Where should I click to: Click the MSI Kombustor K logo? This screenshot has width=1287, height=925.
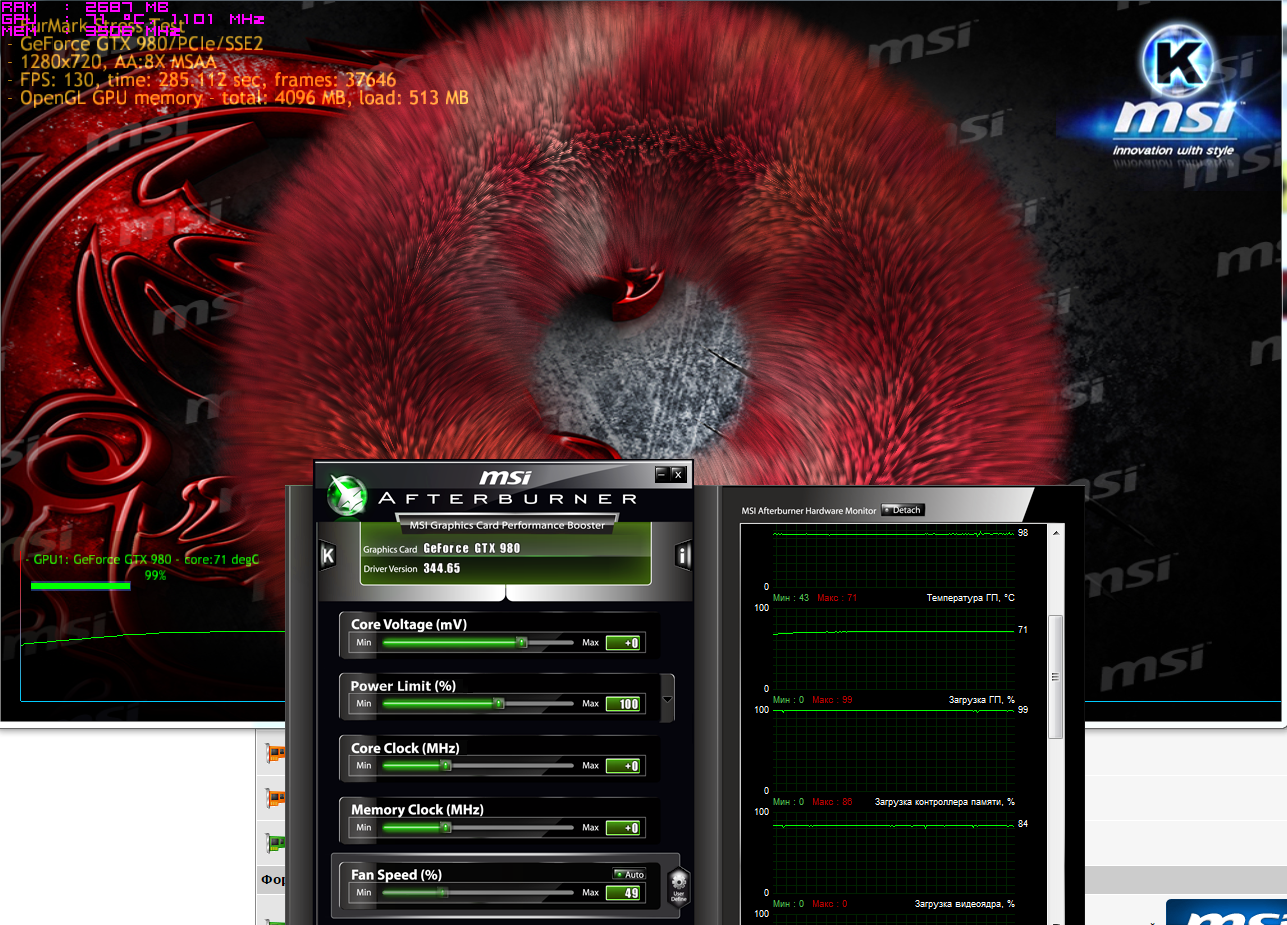[x=1176, y=58]
